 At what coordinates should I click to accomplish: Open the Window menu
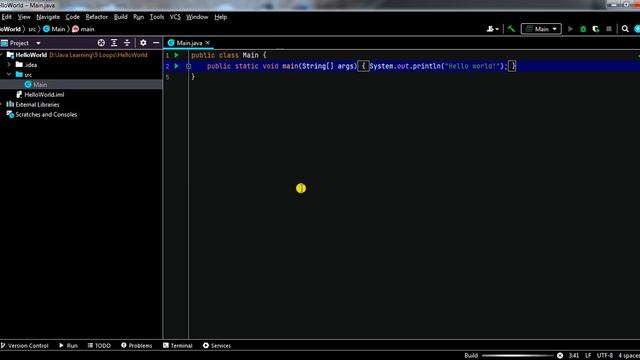click(x=197, y=17)
